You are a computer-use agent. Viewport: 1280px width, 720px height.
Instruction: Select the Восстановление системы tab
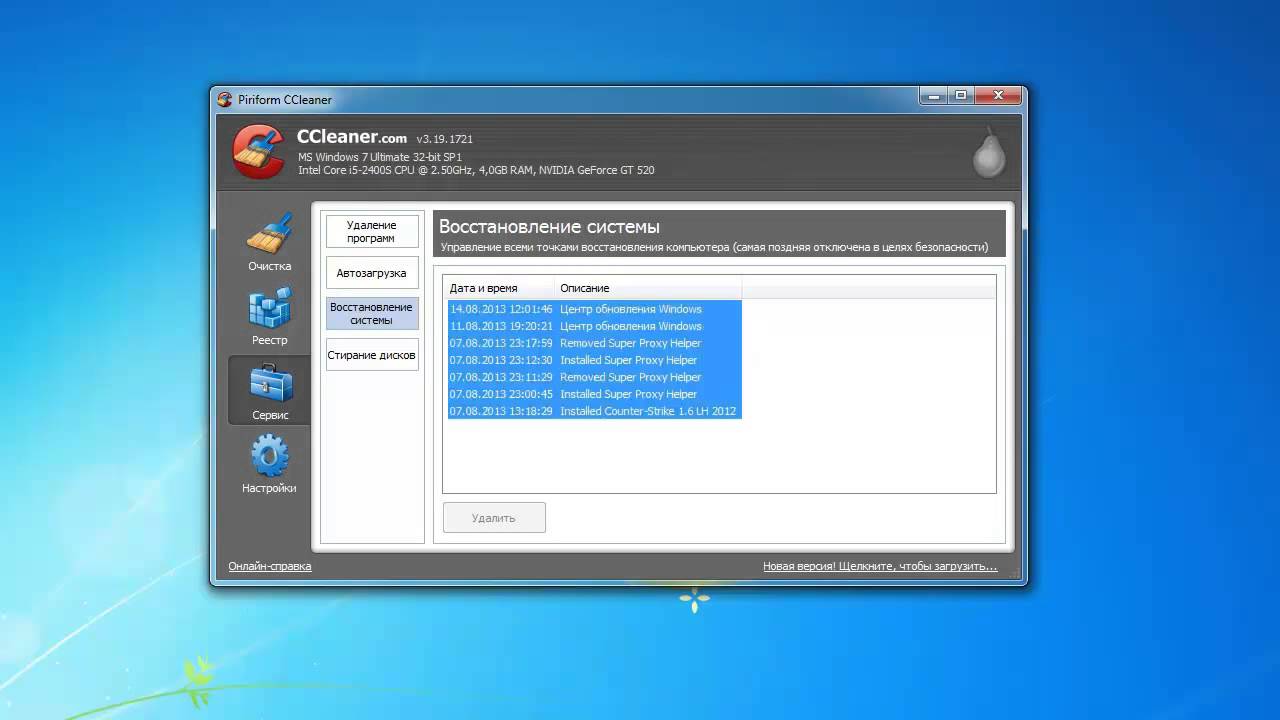coord(371,313)
